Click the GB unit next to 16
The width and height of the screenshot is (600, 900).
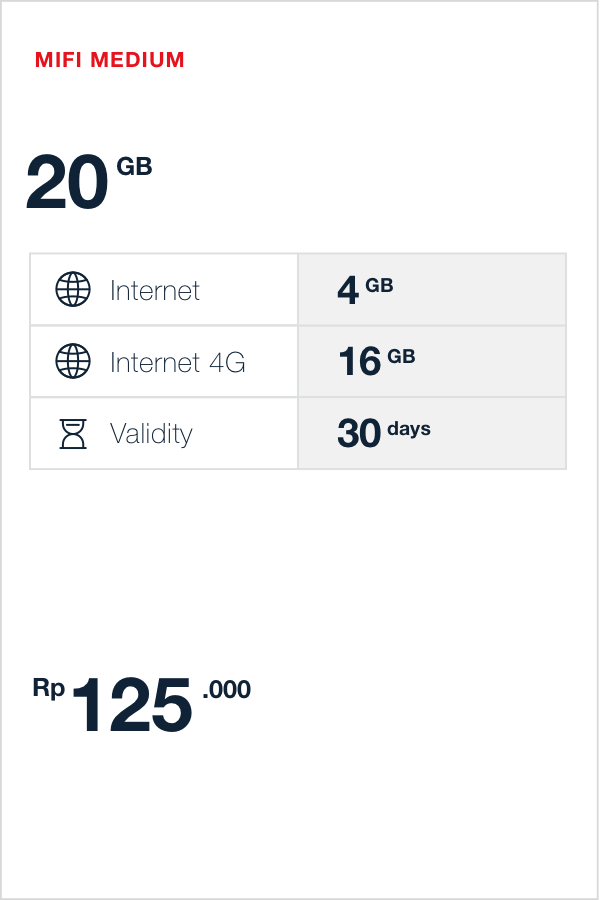tap(401, 356)
